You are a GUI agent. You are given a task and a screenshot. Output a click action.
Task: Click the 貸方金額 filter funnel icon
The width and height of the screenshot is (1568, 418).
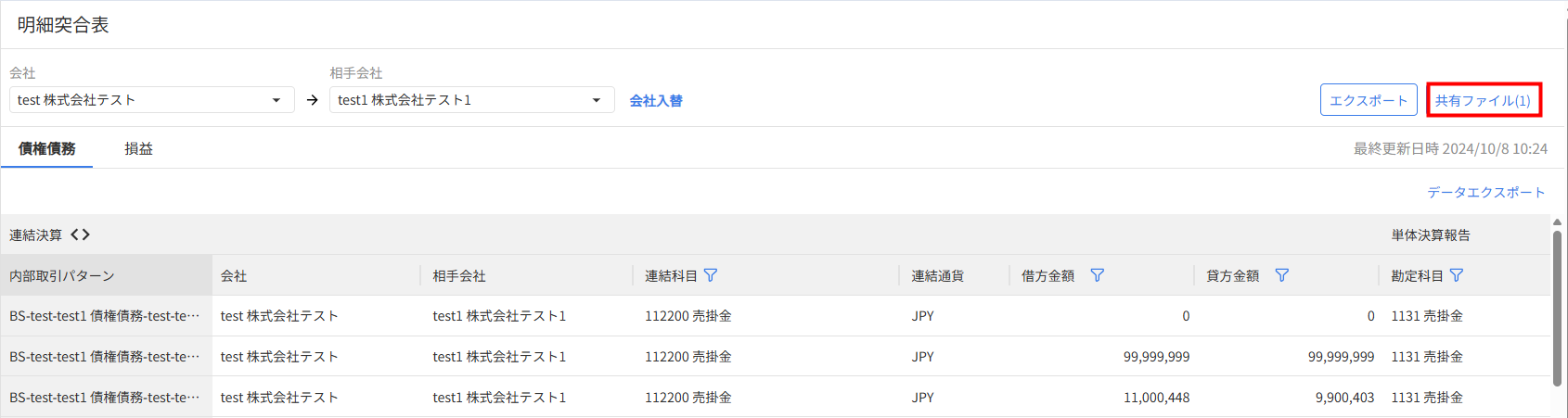pyautogui.click(x=1281, y=275)
